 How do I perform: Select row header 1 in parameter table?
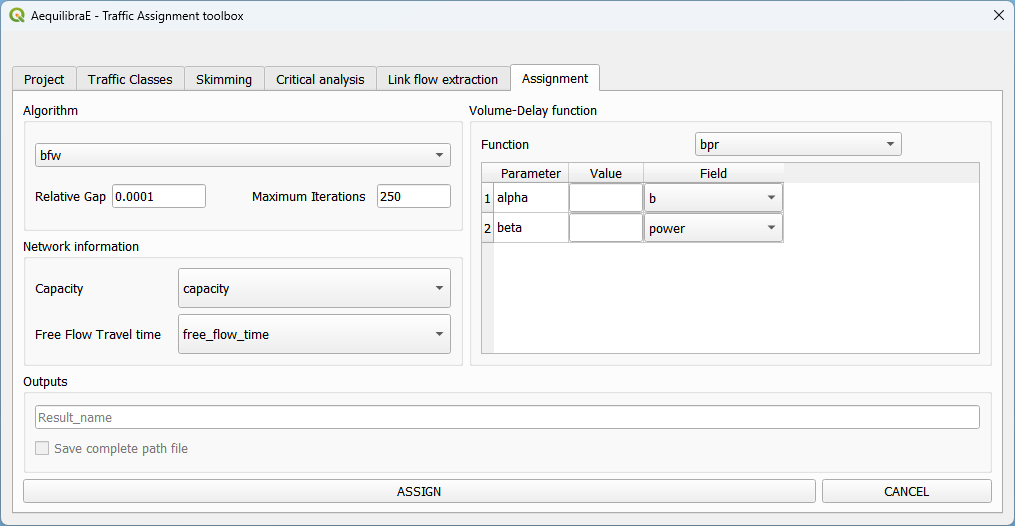tap(487, 198)
